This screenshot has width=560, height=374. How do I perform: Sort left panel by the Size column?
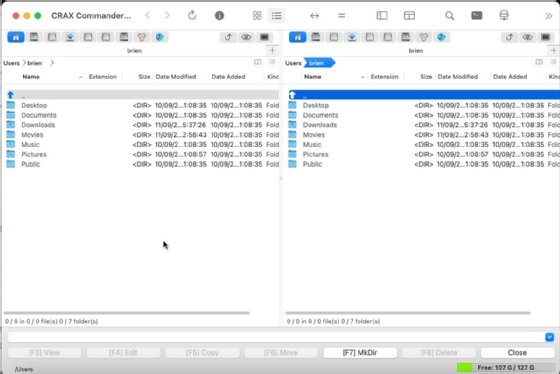[x=144, y=77]
